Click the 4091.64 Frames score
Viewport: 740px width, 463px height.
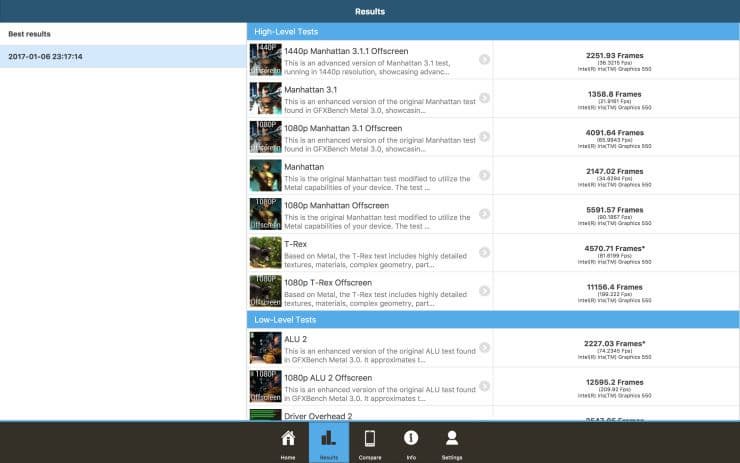[x=614, y=133]
